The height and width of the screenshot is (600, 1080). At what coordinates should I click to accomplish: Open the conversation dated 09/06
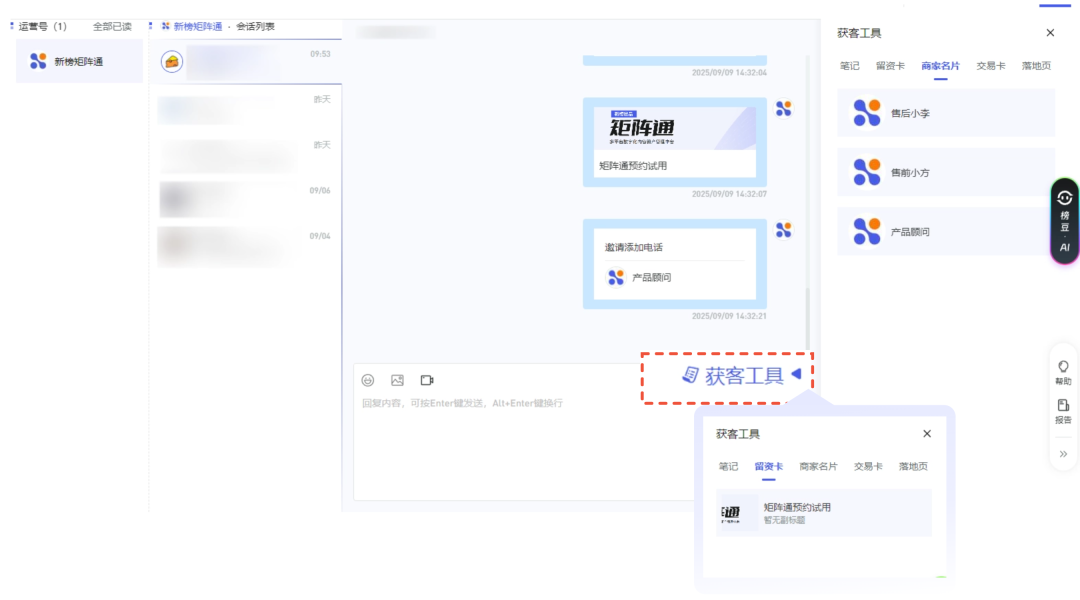[246, 200]
